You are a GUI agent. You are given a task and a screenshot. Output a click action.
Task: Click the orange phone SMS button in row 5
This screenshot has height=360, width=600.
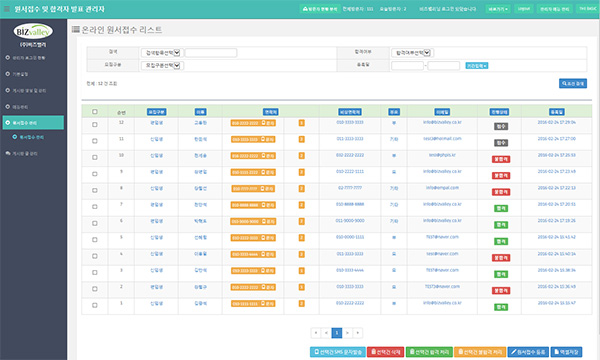coord(253,238)
